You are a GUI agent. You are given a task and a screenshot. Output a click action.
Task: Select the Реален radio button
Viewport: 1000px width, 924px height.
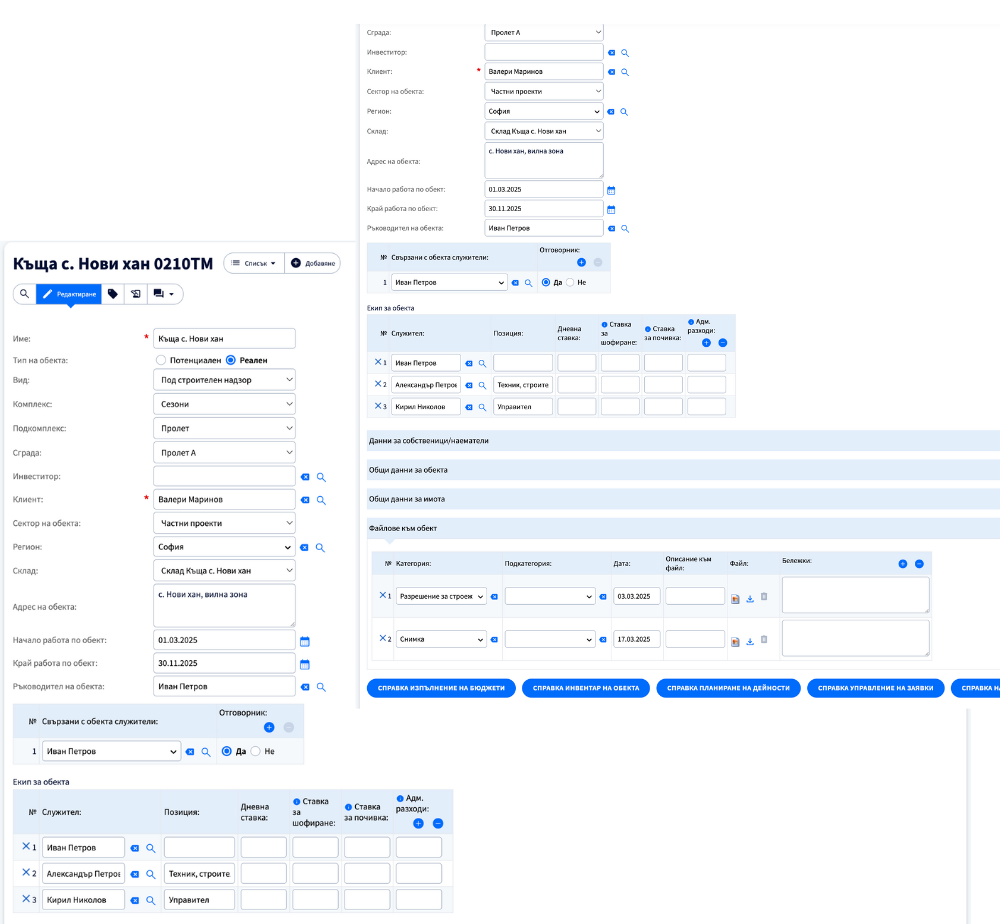point(231,360)
